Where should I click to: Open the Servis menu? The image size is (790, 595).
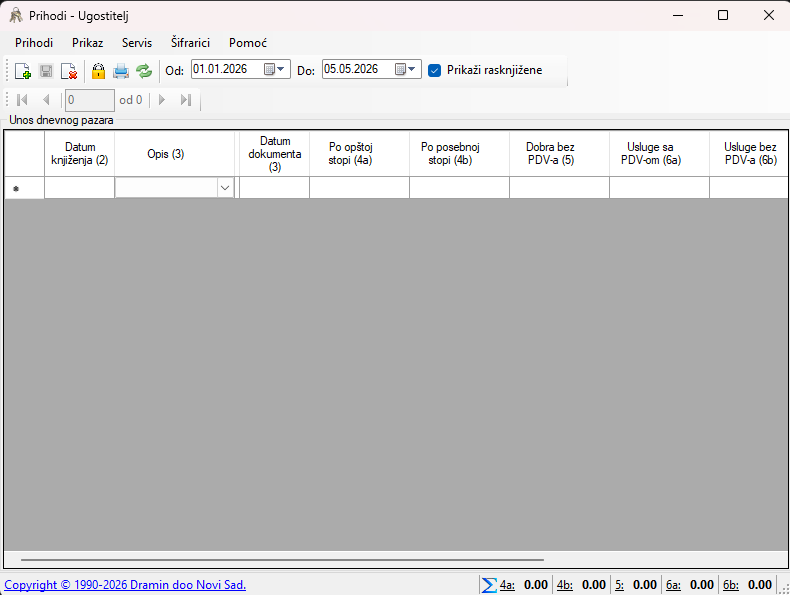pos(137,43)
